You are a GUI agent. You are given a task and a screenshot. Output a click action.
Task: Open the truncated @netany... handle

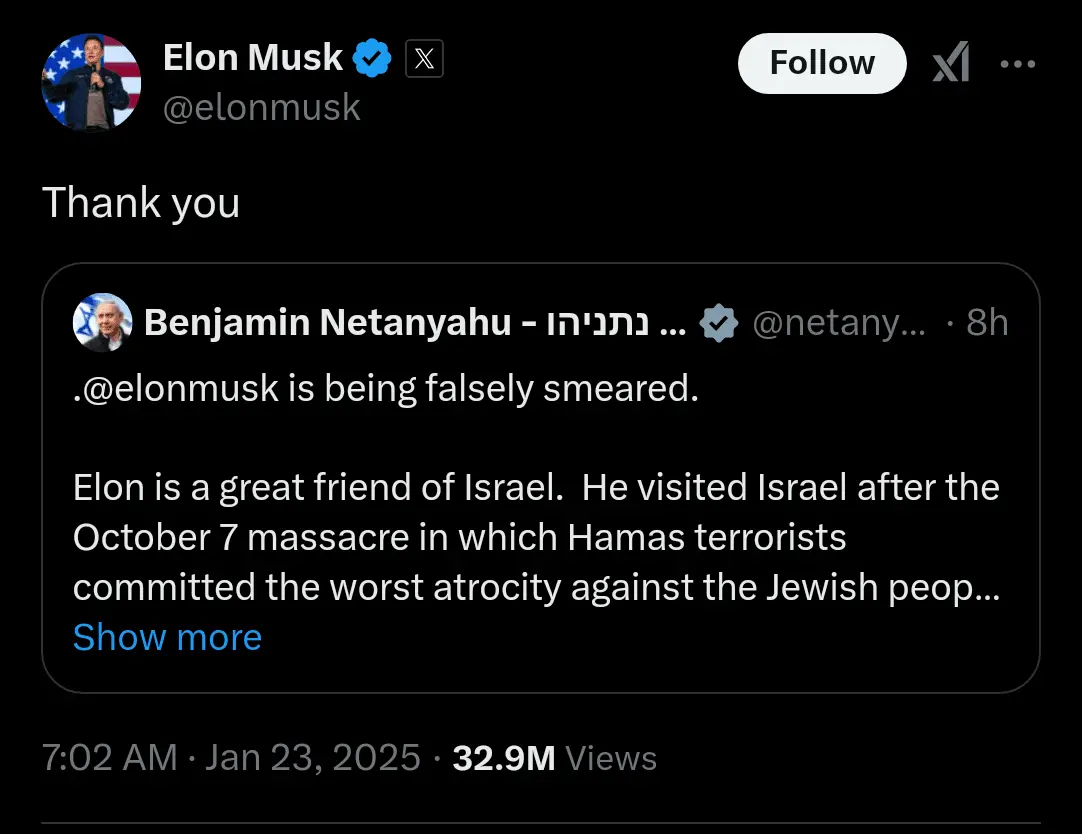tap(838, 323)
